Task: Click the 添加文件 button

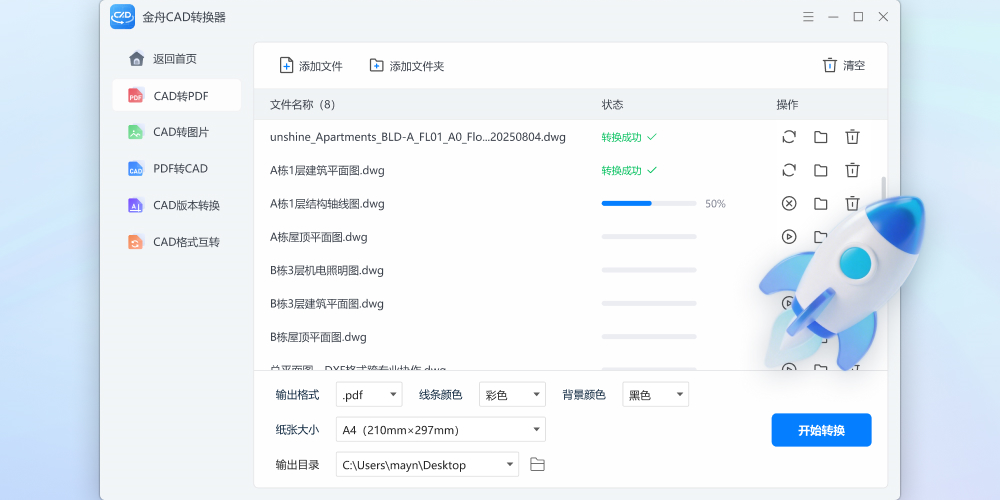Action: pyautogui.click(x=311, y=66)
